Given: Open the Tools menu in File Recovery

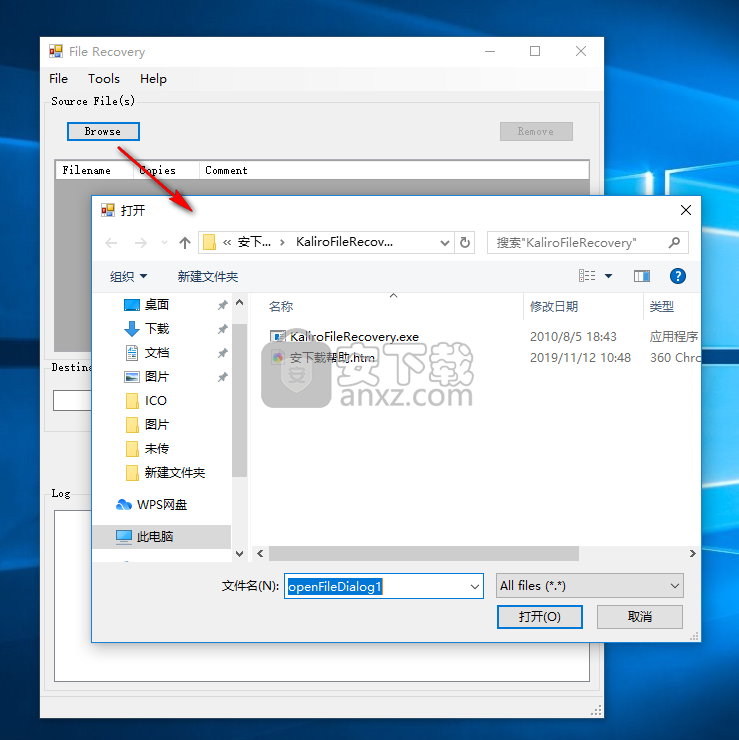Looking at the screenshot, I should 104,79.
